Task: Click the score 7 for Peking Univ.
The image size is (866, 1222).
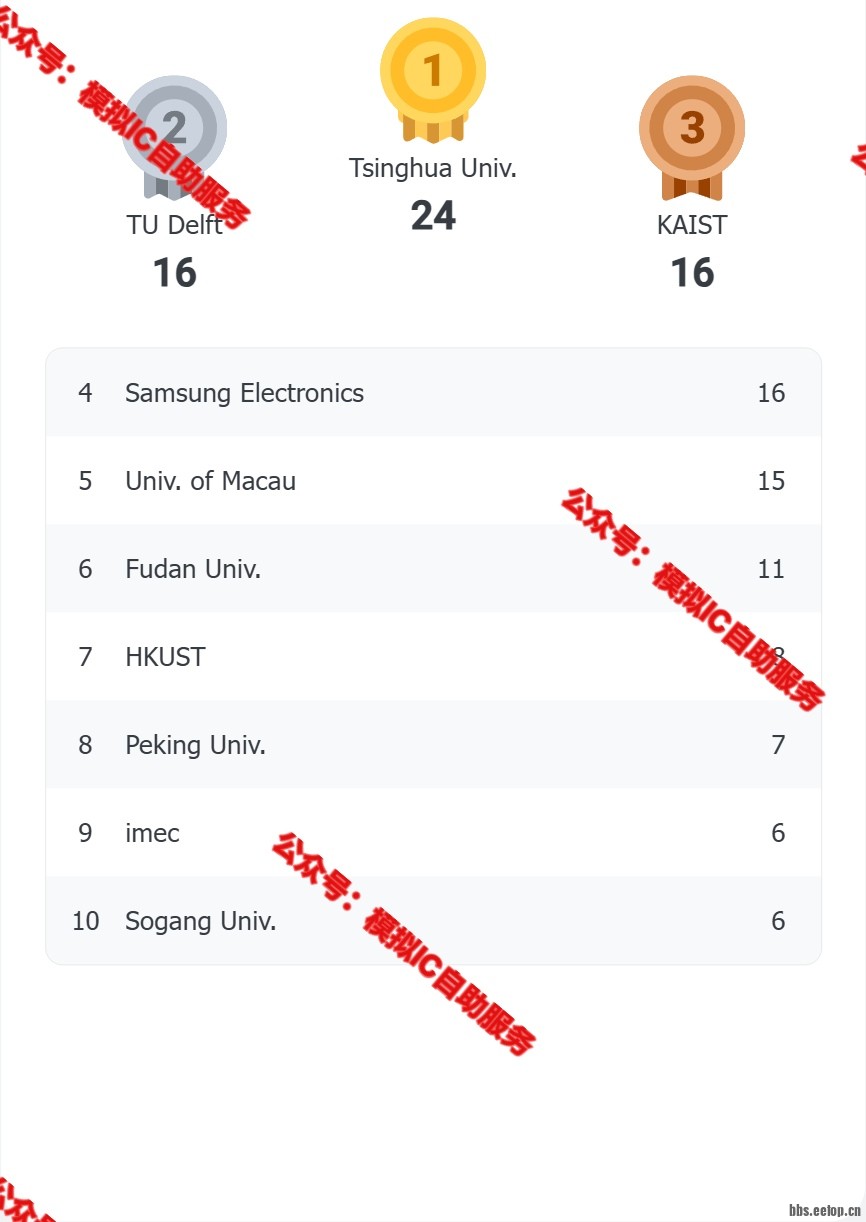Action: tap(778, 745)
